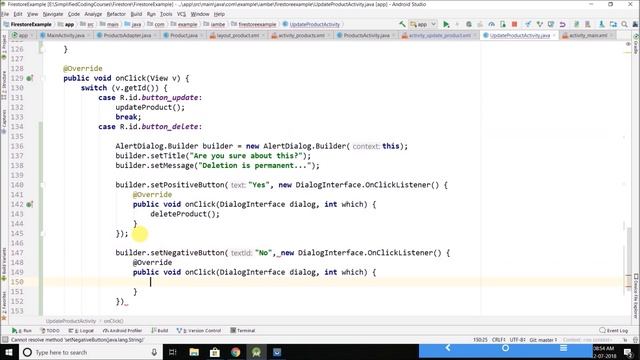Open the app run configuration dropdown

pyautogui.click(x=423, y=24)
